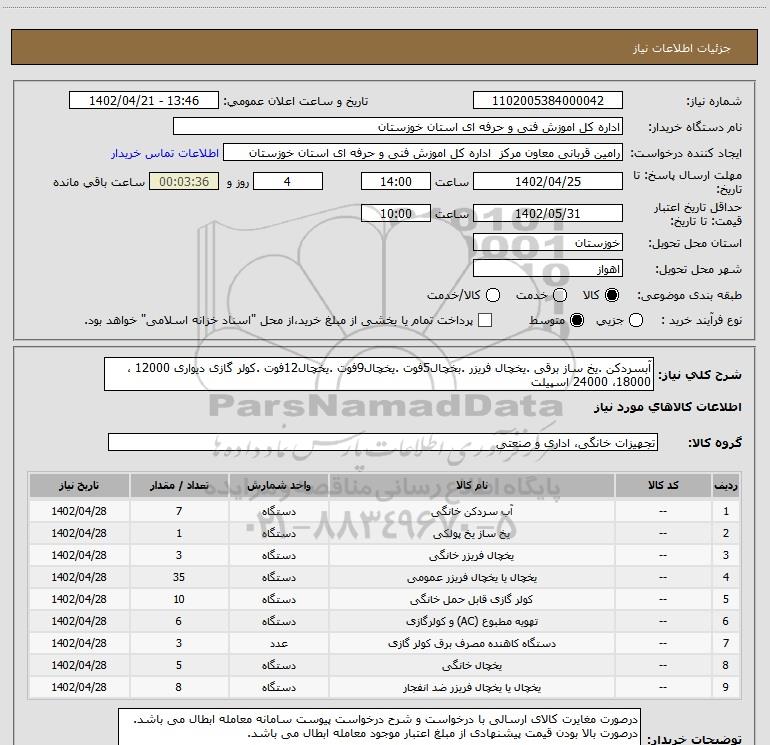Click the announcement date field 1402/04/21 - 13:46

144,100
